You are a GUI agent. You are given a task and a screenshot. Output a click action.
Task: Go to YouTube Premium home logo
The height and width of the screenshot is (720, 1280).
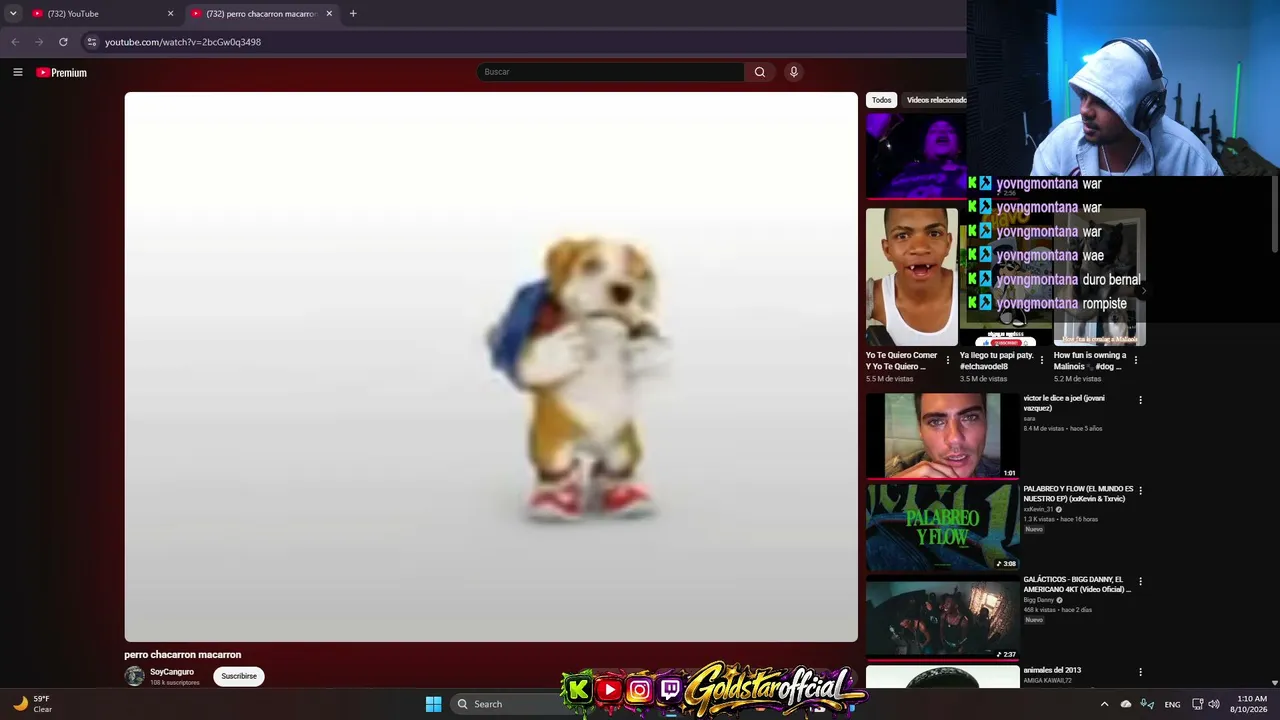62,72
